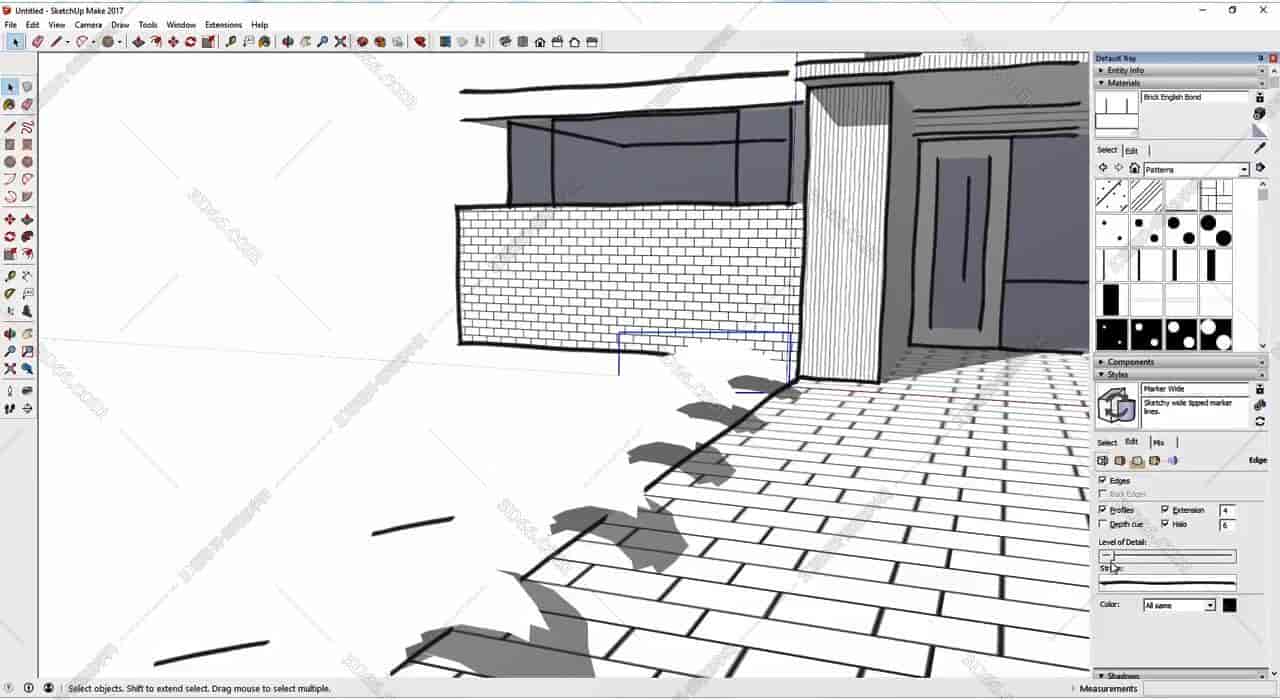This screenshot has width=1280, height=700.
Task: Click the In Model house icon in Materials
Action: [1135, 167]
